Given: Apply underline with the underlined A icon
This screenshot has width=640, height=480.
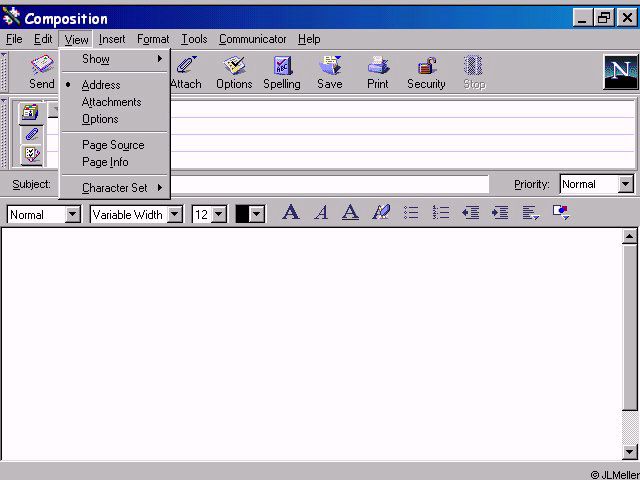Looking at the screenshot, I should pyautogui.click(x=351, y=213).
